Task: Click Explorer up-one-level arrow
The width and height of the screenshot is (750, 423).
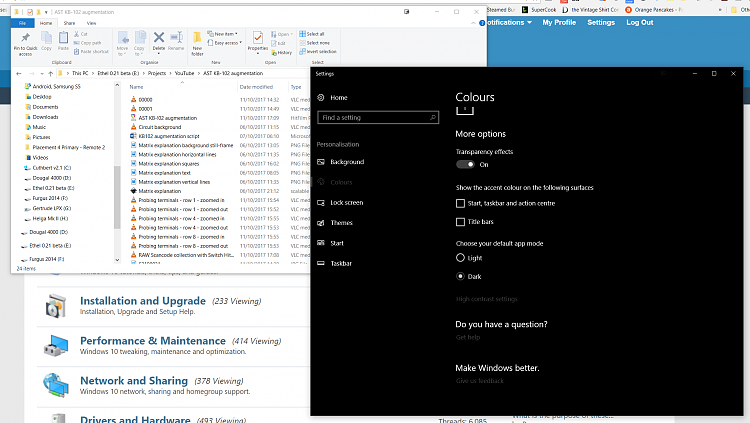Action: coord(50,73)
